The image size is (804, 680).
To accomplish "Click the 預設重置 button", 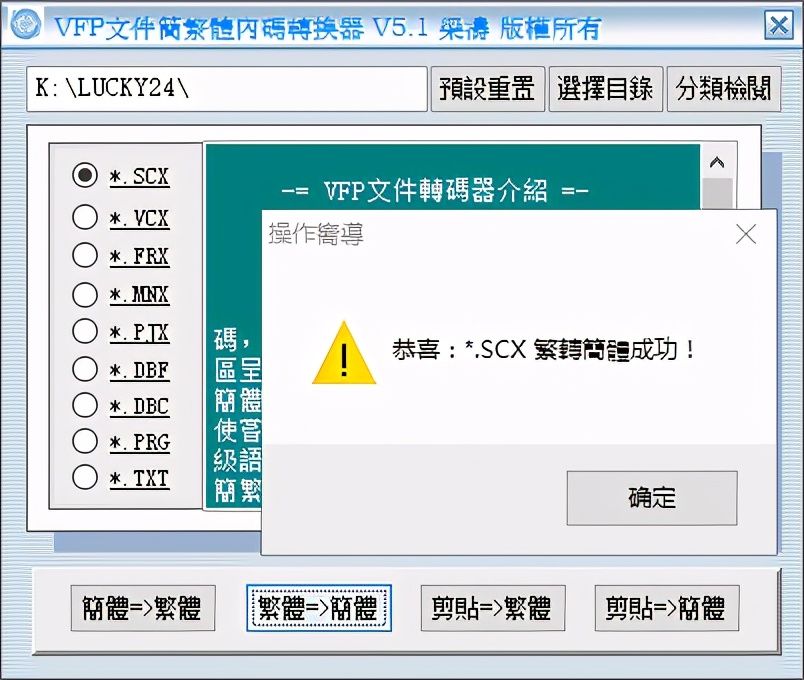I will pyautogui.click(x=488, y=89).
